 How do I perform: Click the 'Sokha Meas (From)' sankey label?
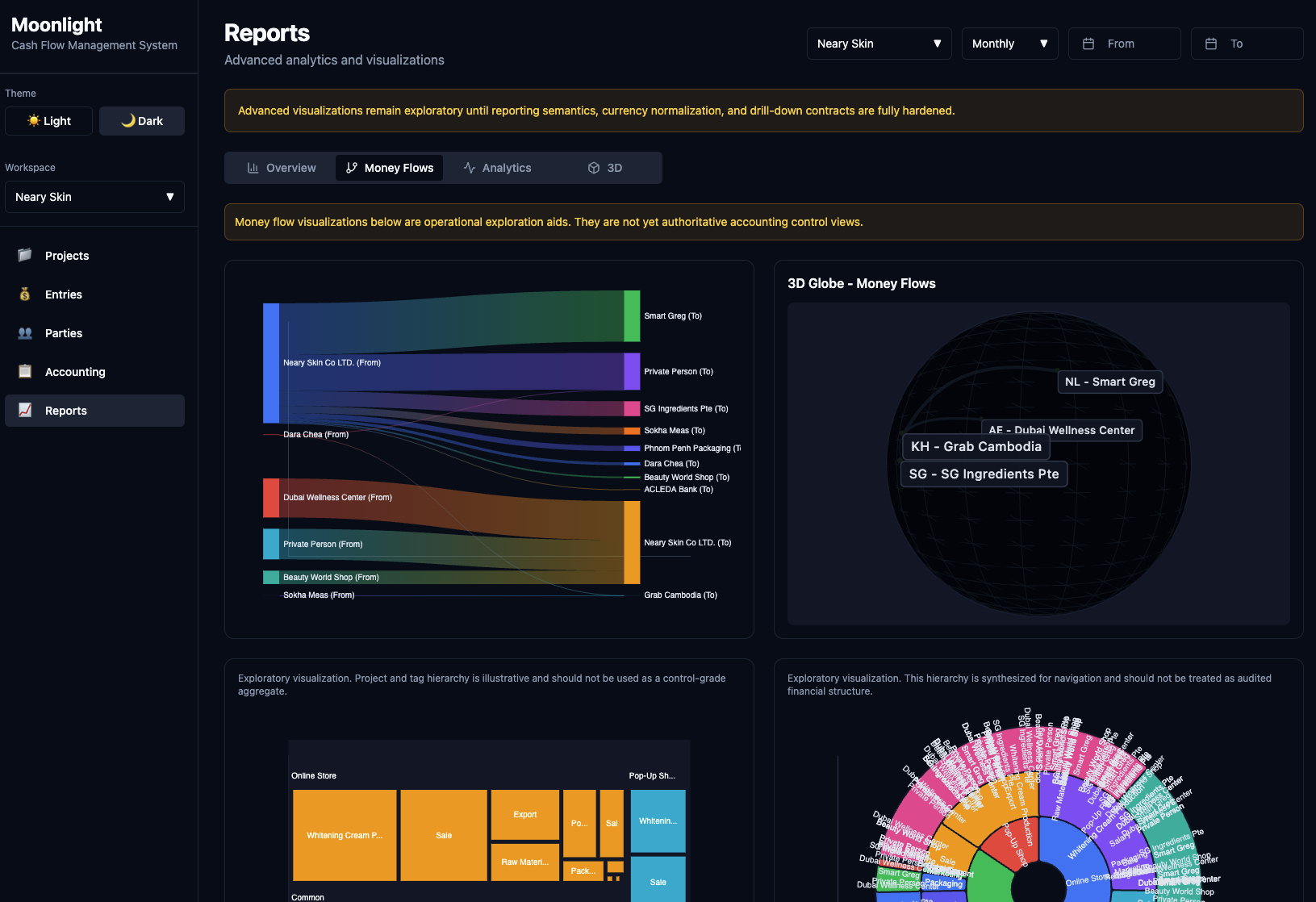click(x=319, y=595)
